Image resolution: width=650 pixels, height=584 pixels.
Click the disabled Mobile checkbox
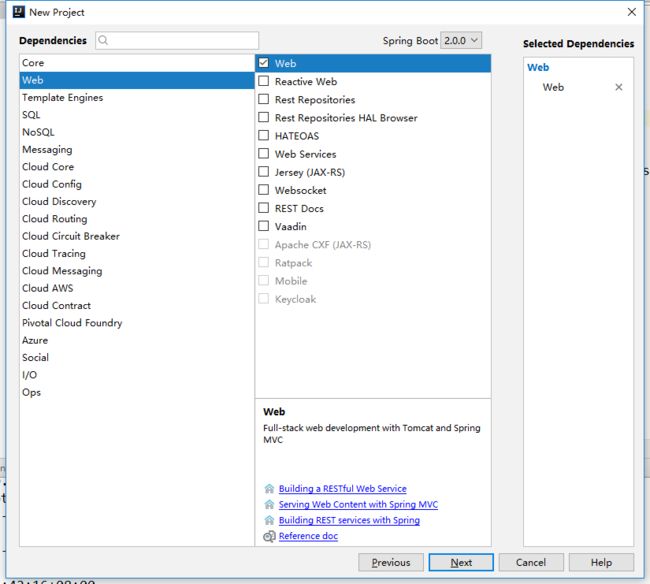[x=264, y=281]
